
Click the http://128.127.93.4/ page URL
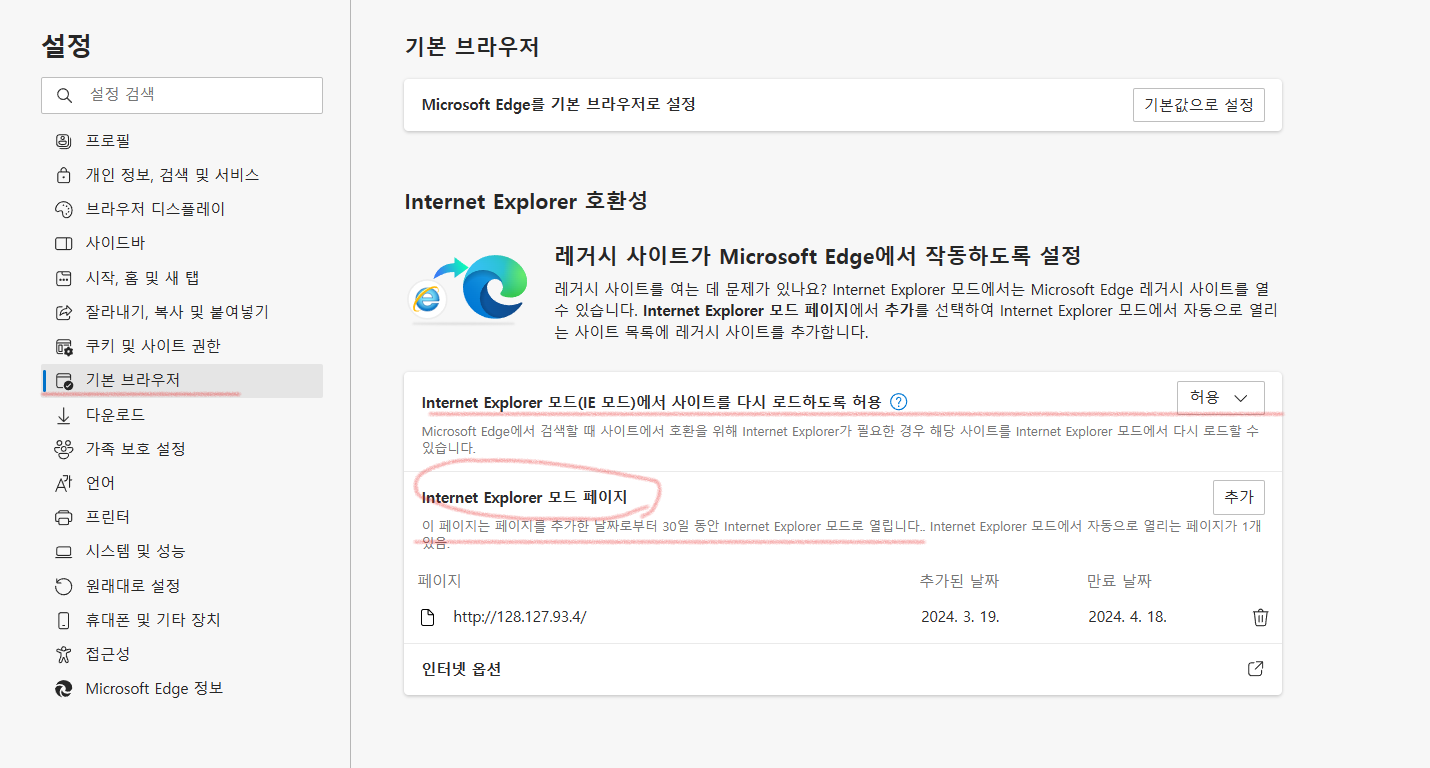pyautogui.click(x=520, y=617)
